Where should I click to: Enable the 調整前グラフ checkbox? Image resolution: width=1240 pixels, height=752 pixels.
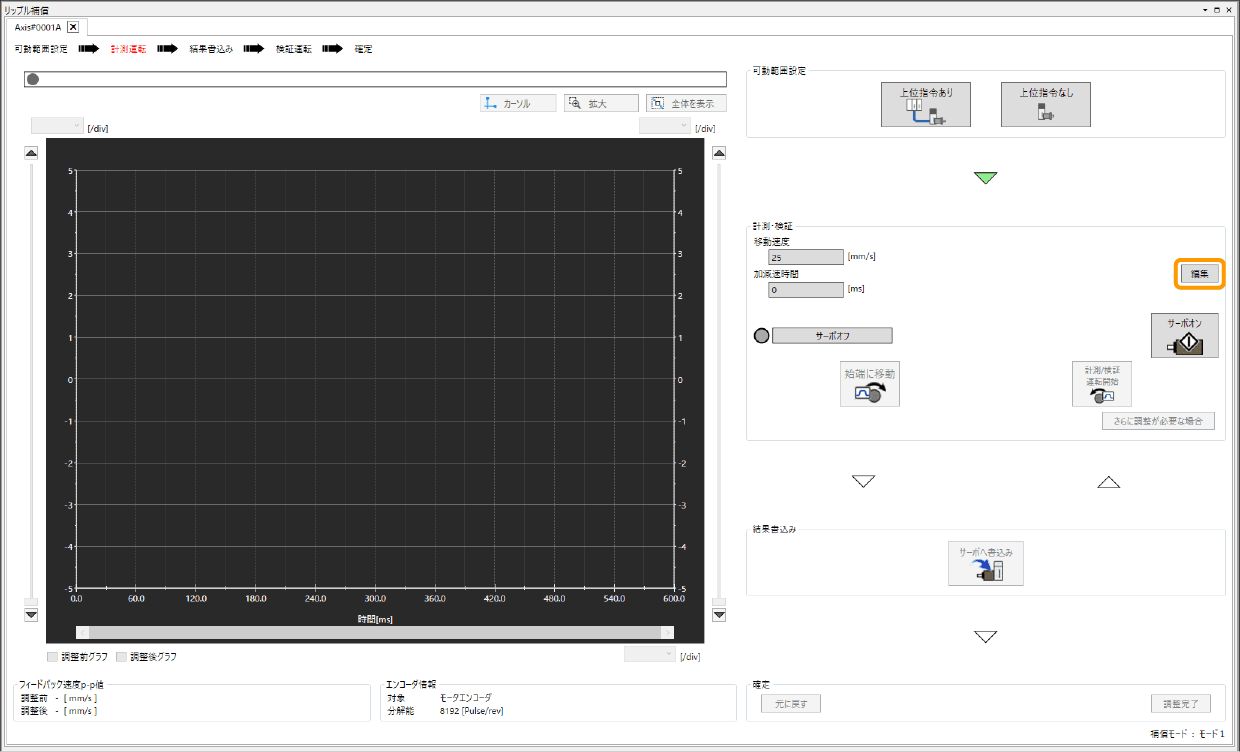[x=53, y=657]
